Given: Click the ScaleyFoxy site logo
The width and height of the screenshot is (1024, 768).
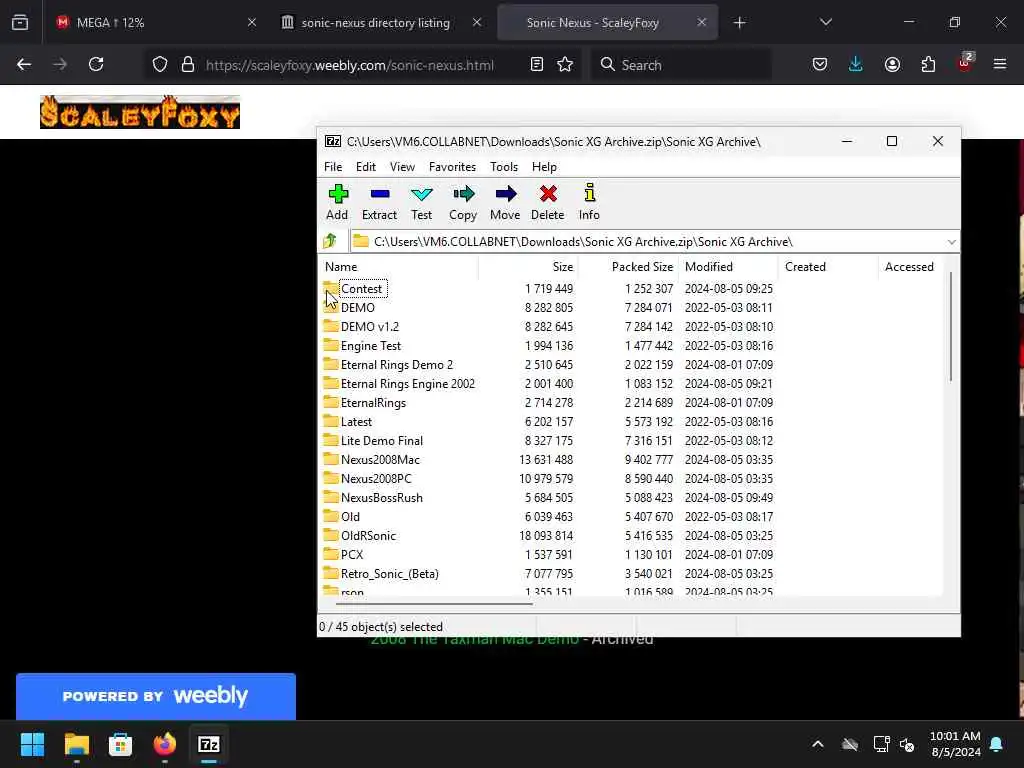Looking at the screenshot, I should click(140, 112).
